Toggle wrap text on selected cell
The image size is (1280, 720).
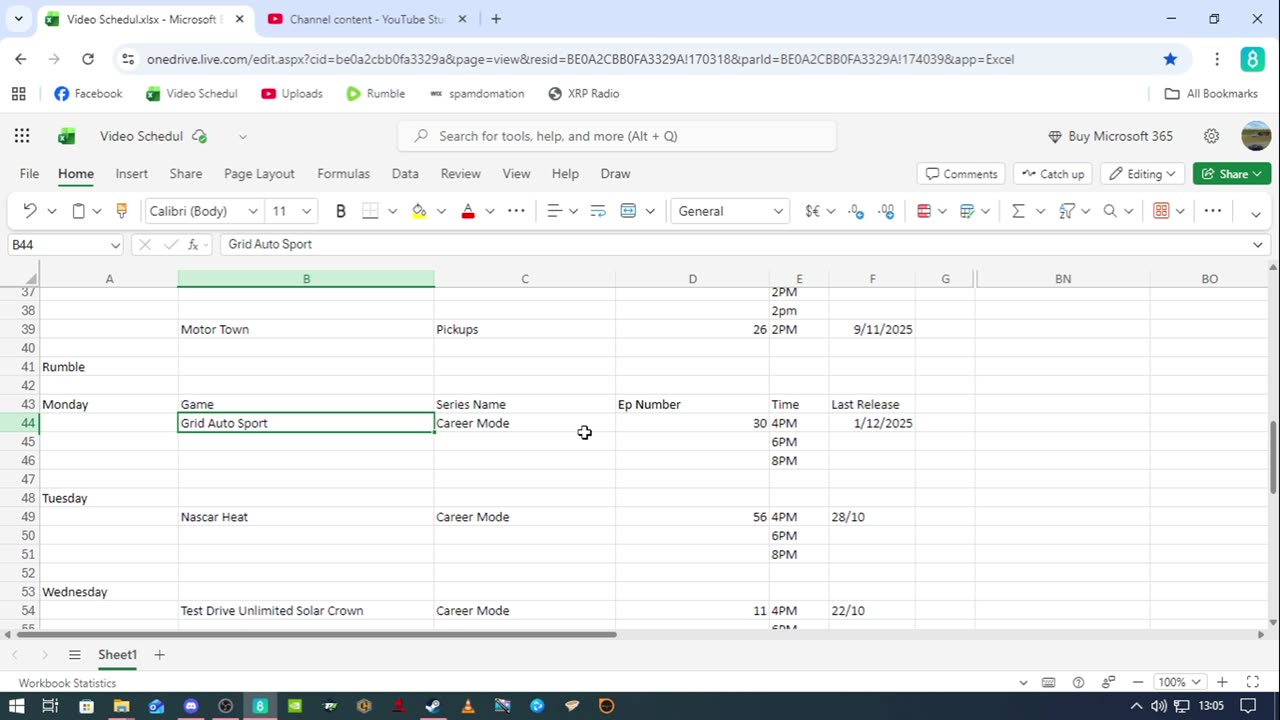(598, 211)
